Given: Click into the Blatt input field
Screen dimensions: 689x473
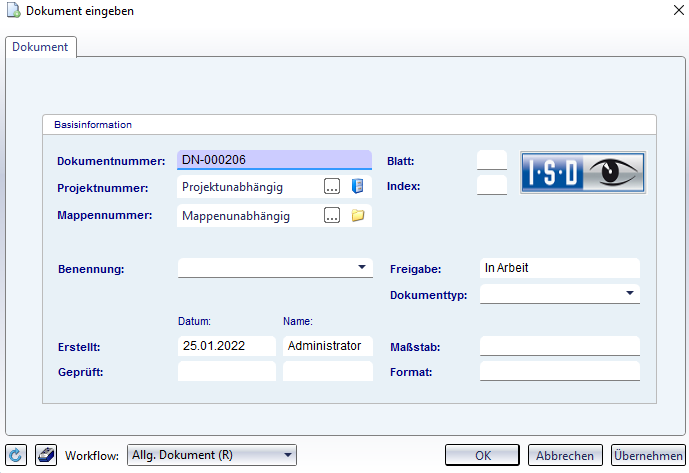Looking at the screenshot, I should pos(492,160).
